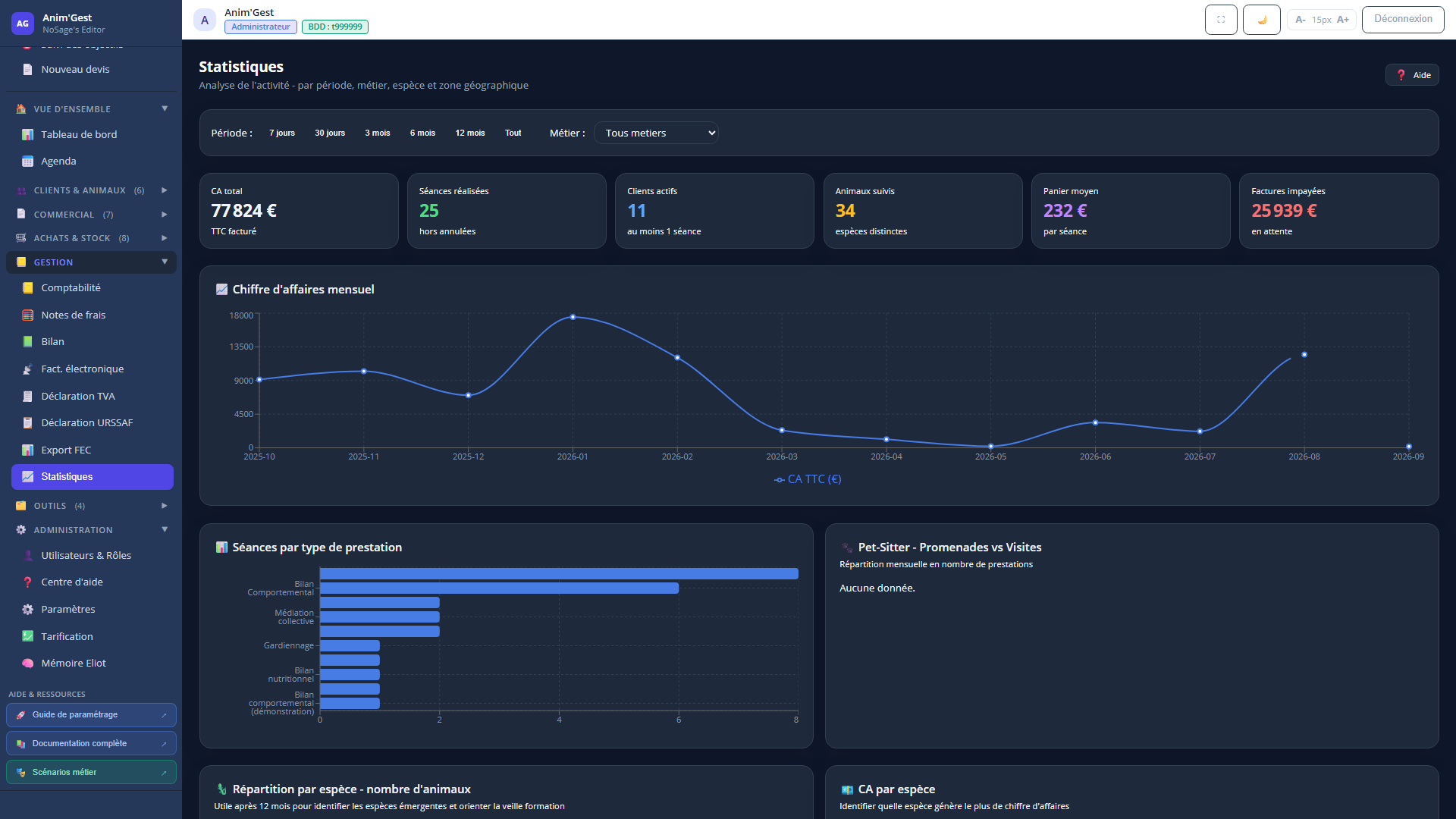1456x819 pixels.
Task: Open Déclaration TVA document icon
Action: click(x=27, y=397)
